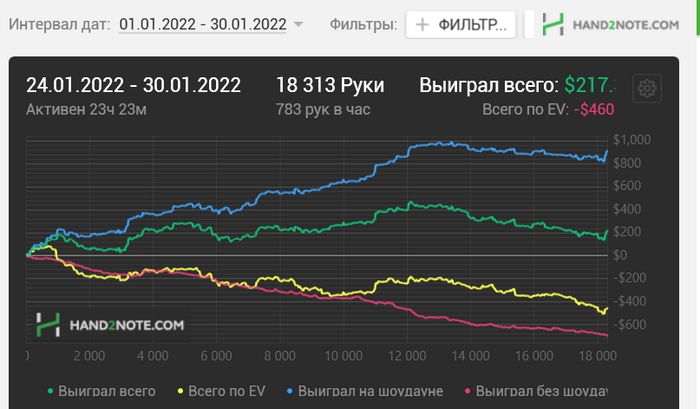This screenshot has width=700, height=409.
Task: Toggle the 'Выиграл без шоудауна' legend series
Action: pos(536,391)
